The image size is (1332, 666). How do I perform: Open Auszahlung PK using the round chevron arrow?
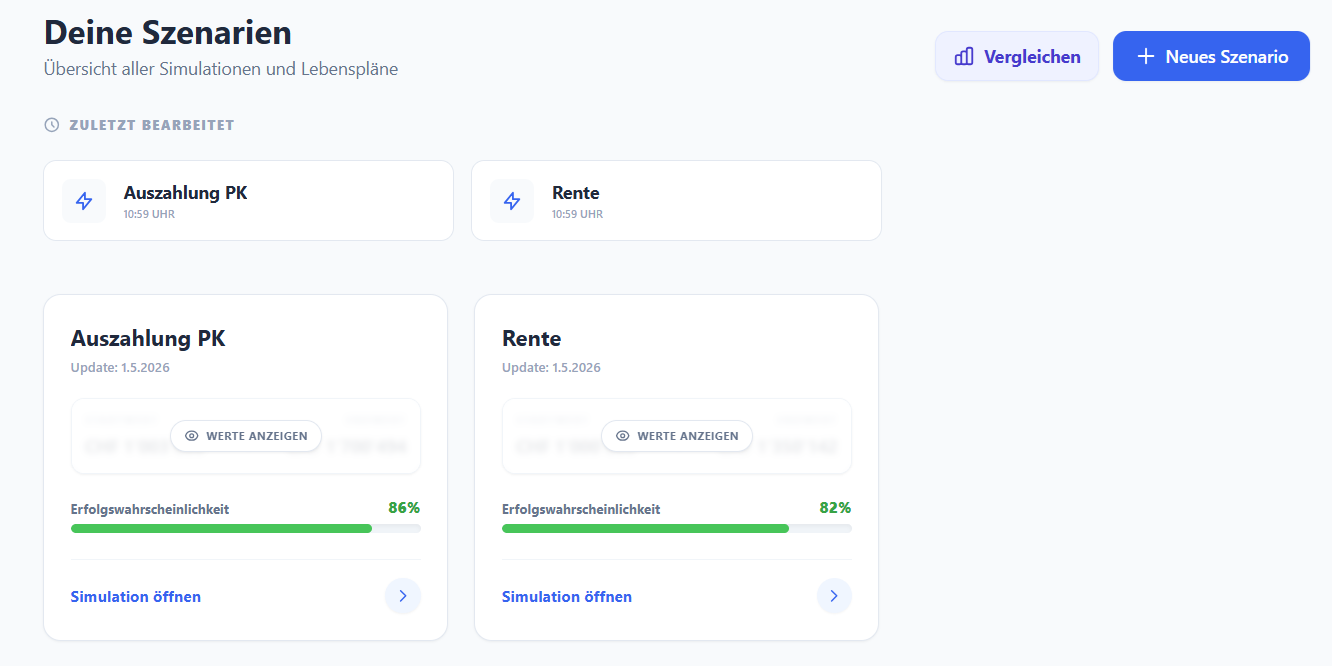[403, 596]
